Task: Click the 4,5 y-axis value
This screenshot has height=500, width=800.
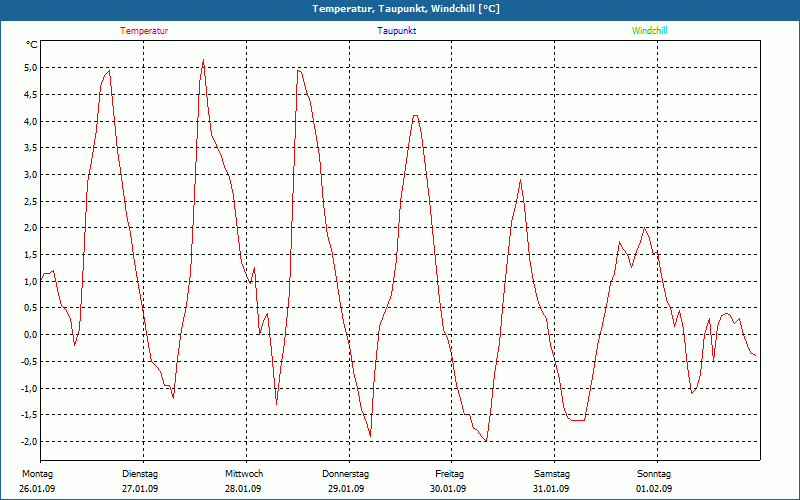Action: coord(30,94)
